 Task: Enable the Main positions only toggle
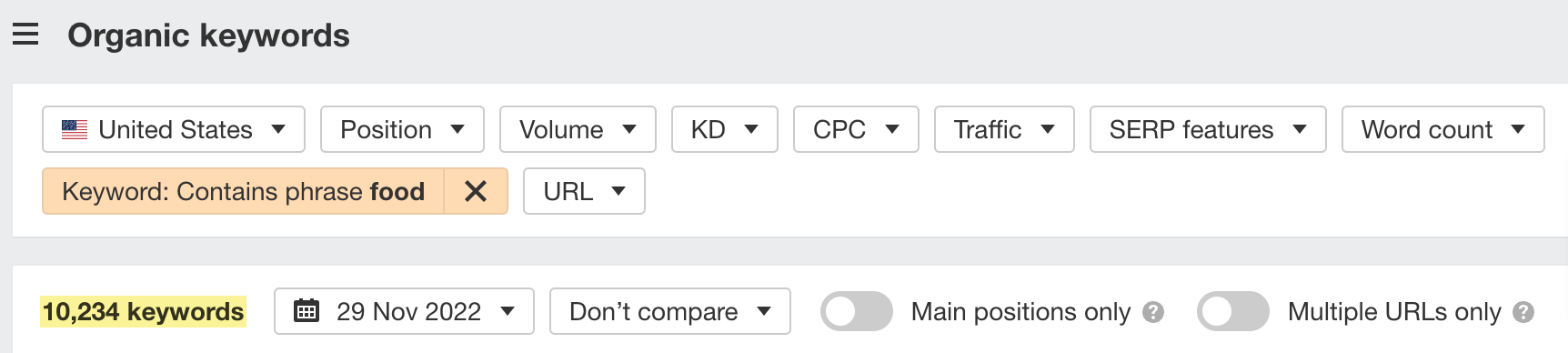tap(857, 311)
